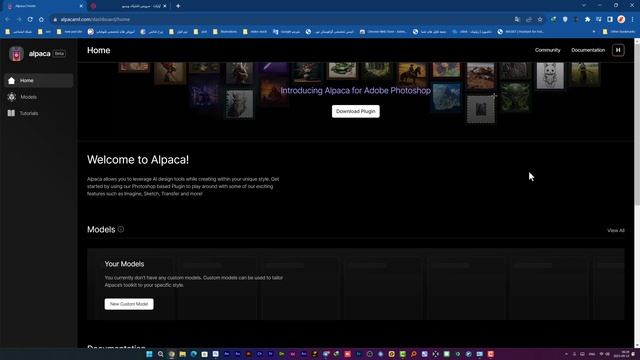Open the Home sidebar item
Image resolution: width=640 pixels, height=360 pixels.
pyautogui.click(x=39, y=80)
